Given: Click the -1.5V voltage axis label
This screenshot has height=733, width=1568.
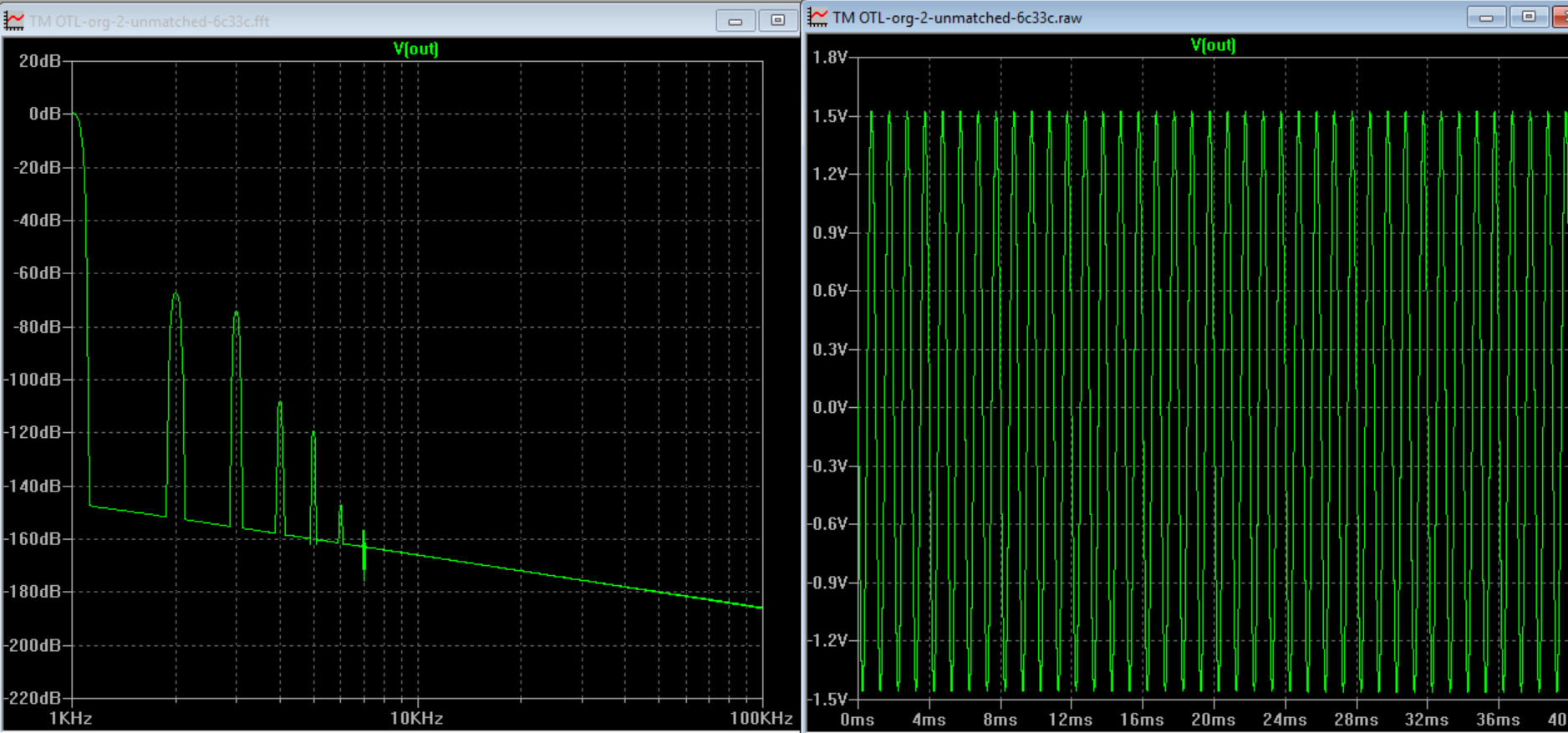Looking at the screenshot, I should 827,699.
